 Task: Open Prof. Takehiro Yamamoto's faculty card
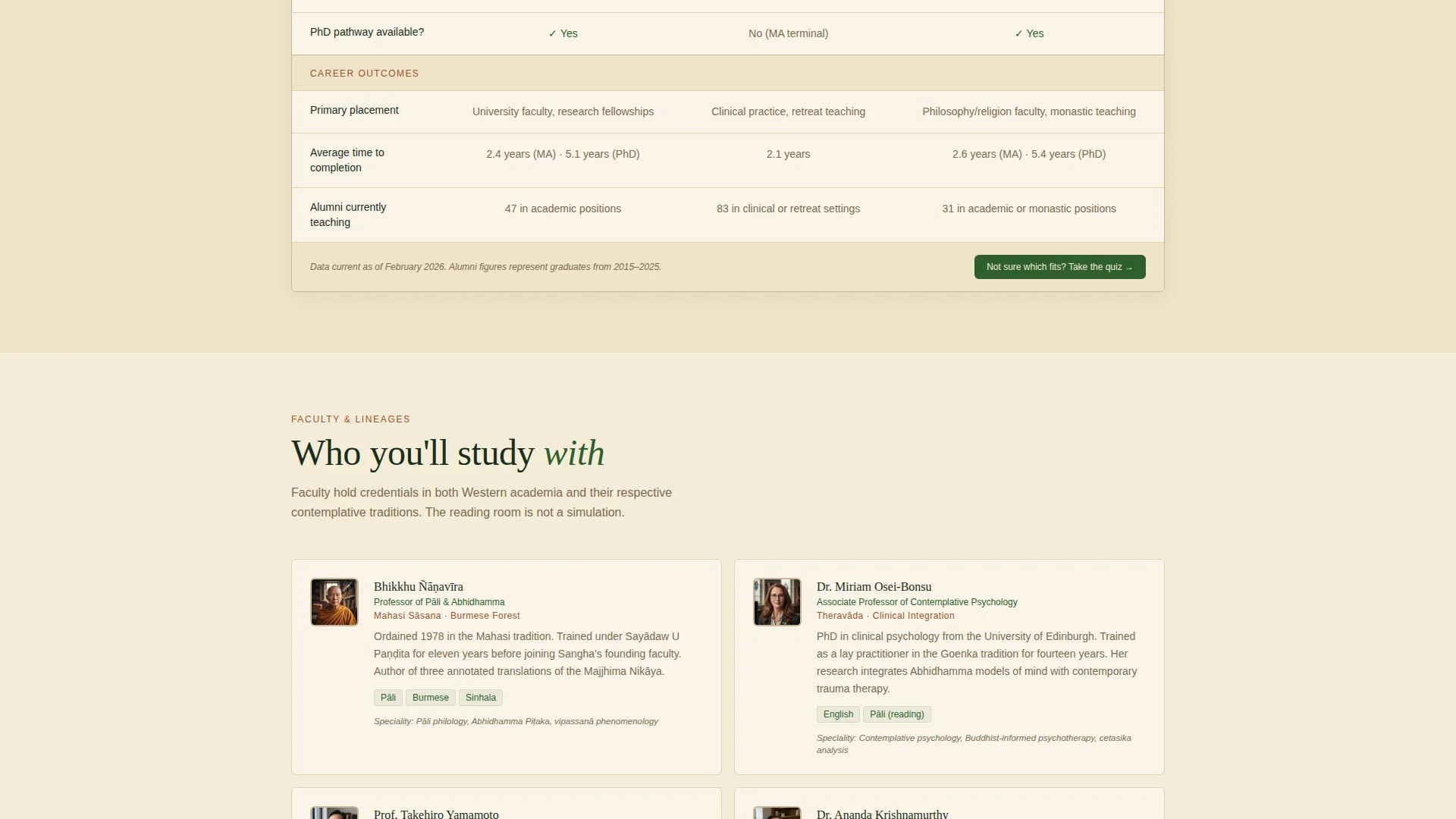(507, 803)
